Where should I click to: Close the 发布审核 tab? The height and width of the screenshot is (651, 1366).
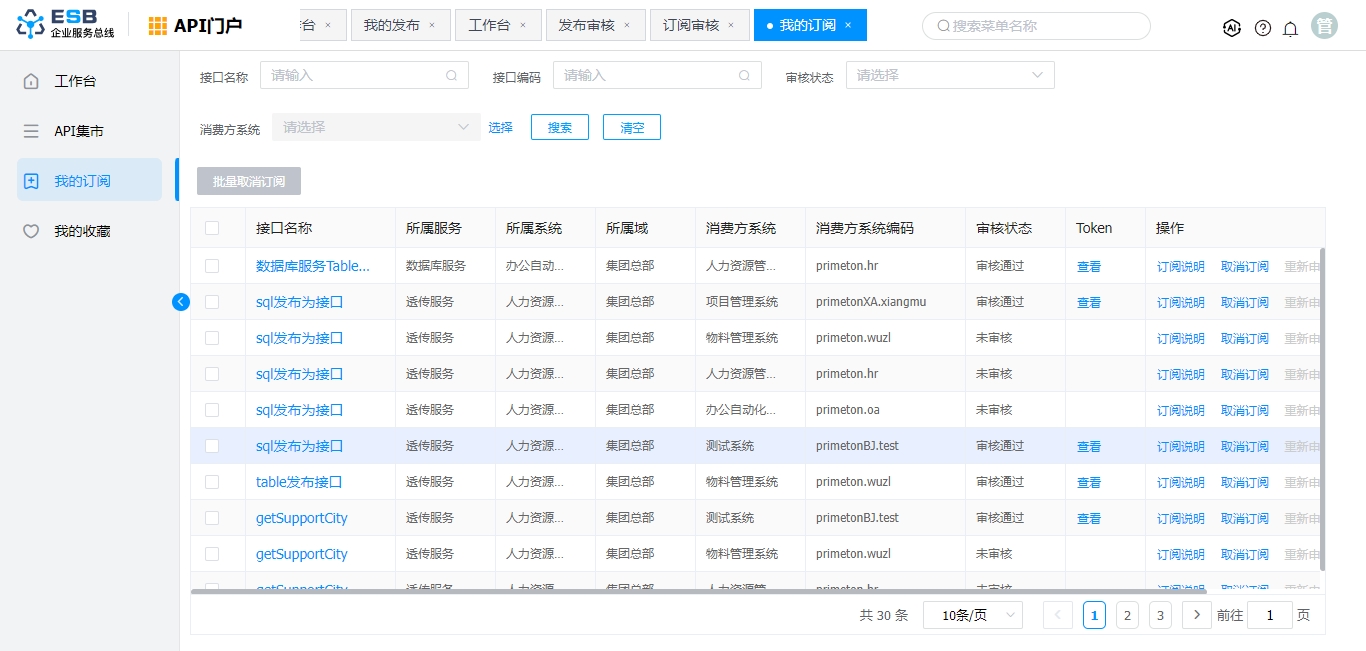pyautogui.click(x=627, y=25)
